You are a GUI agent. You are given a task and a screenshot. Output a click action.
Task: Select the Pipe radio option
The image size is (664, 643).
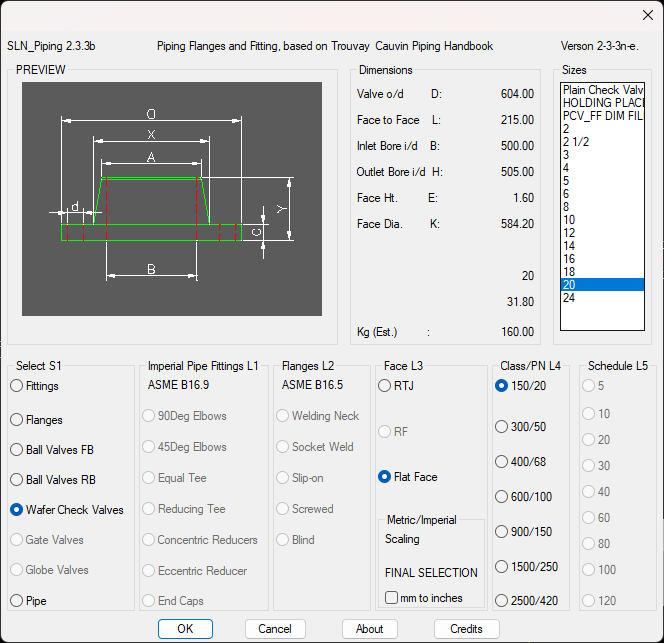[x=28, y=601]
